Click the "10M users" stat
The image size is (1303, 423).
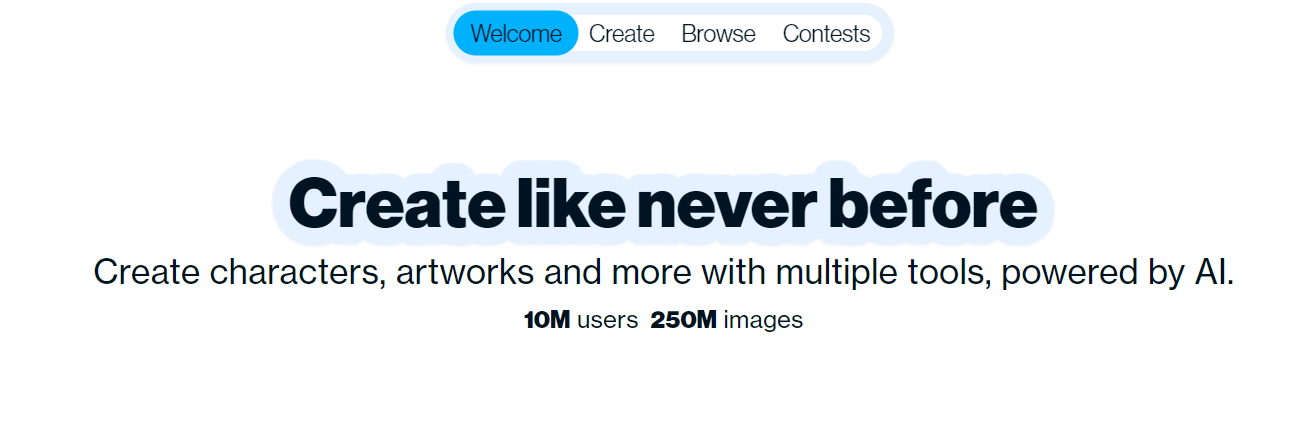coord(581,320)
